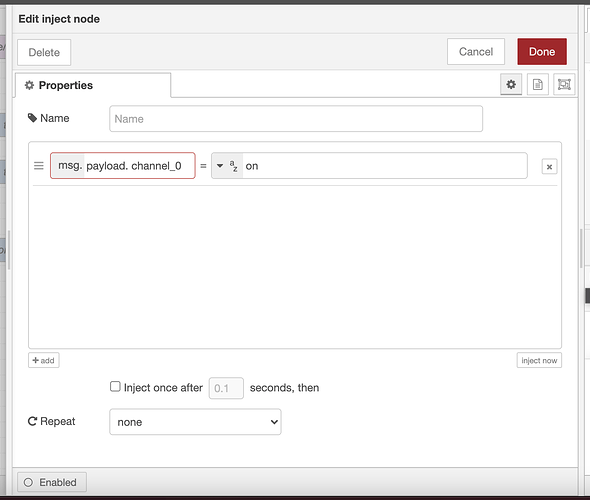Edit the msg. payload.channel_0 property field
Image resolution: width=590 pixels, height=500 pixels.
click(123, 166)
